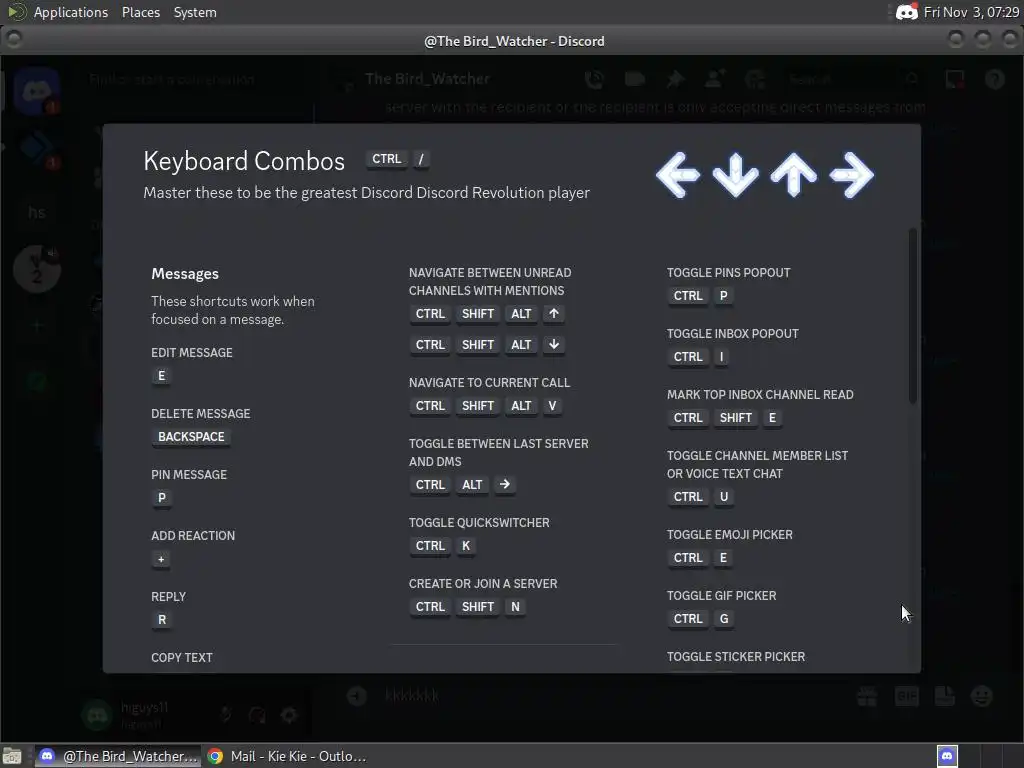Open the sticker picker in message bar
Viewport: 1024px width, 768px height.
944,696
